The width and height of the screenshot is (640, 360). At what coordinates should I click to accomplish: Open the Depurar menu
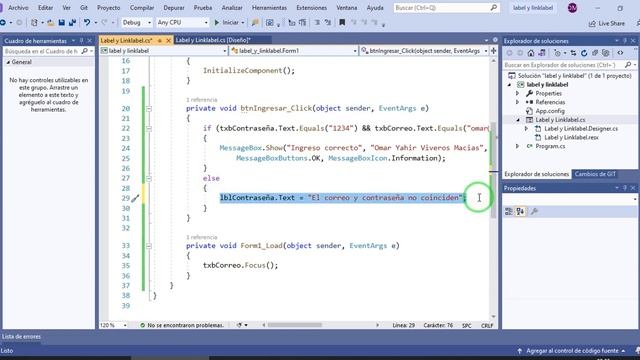tap(173, 8)
